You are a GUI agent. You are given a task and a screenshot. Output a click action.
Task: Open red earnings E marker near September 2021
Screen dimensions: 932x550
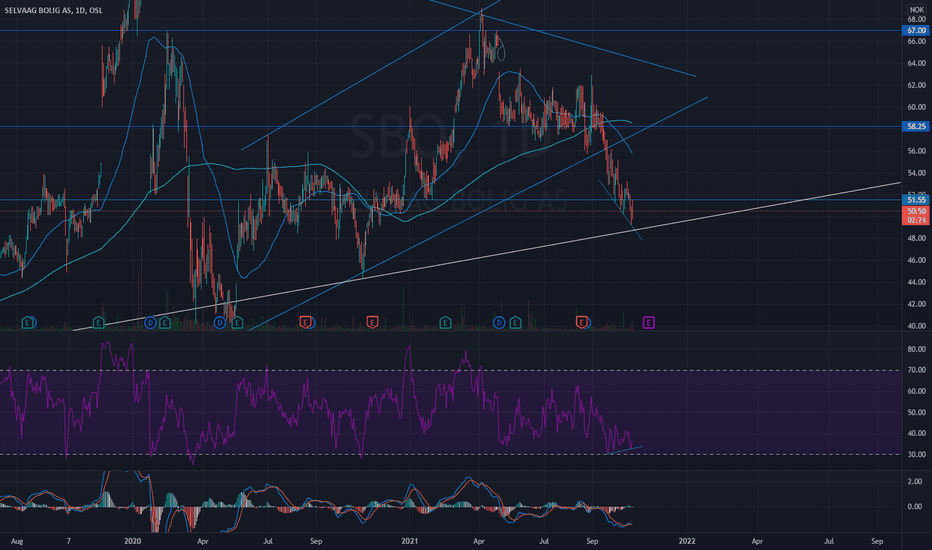[582, 323]
